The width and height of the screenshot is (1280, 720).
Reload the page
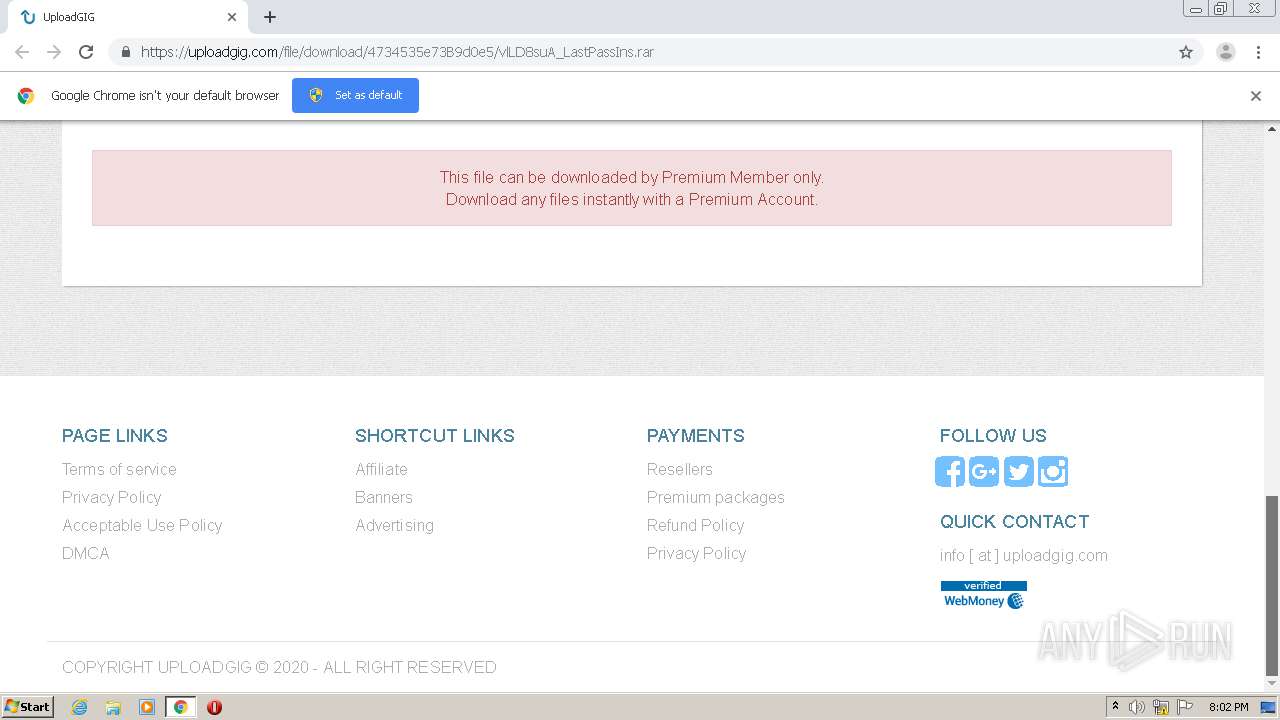[x=86, y=52]
